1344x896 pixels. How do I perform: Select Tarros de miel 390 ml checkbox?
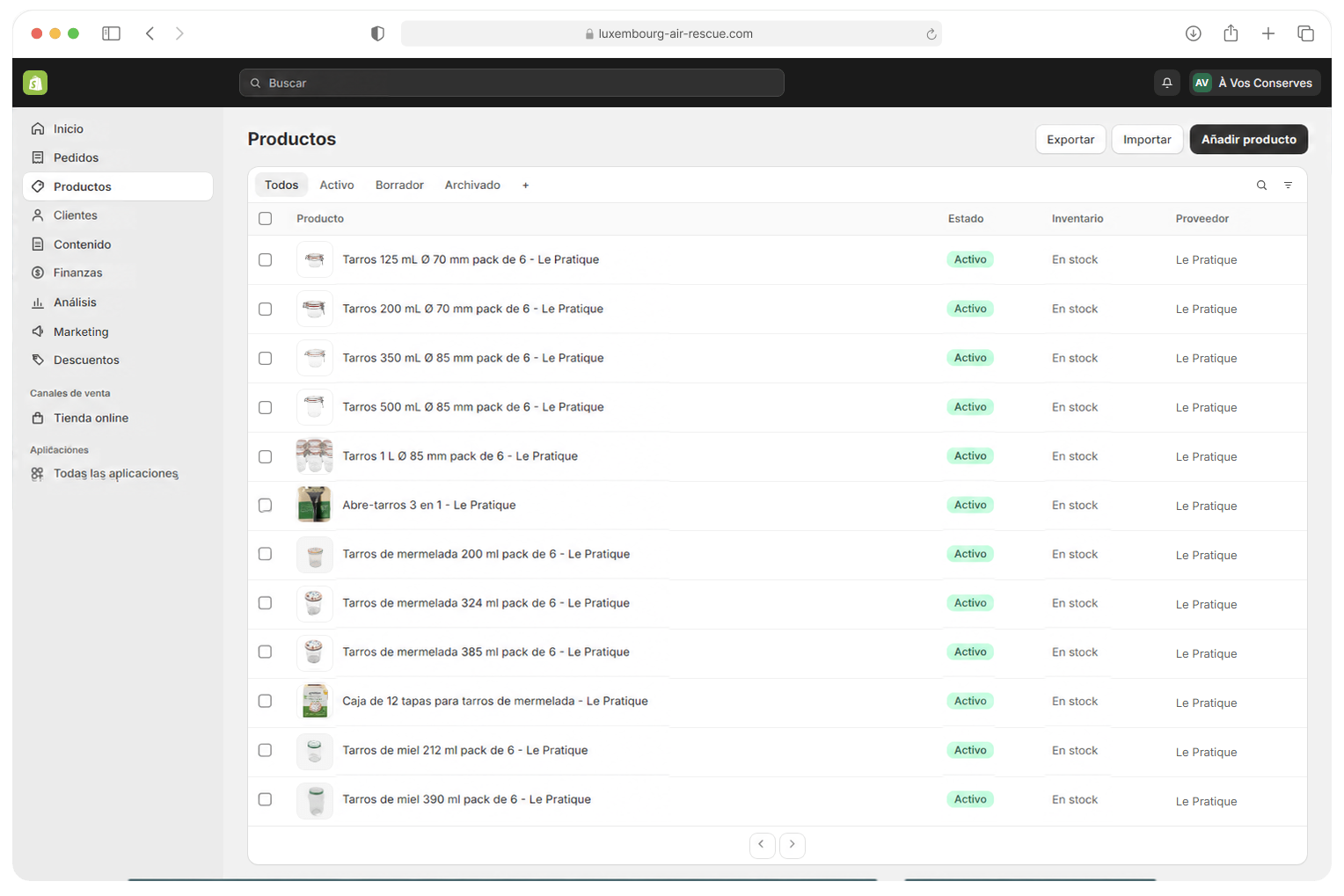(266, 800)
